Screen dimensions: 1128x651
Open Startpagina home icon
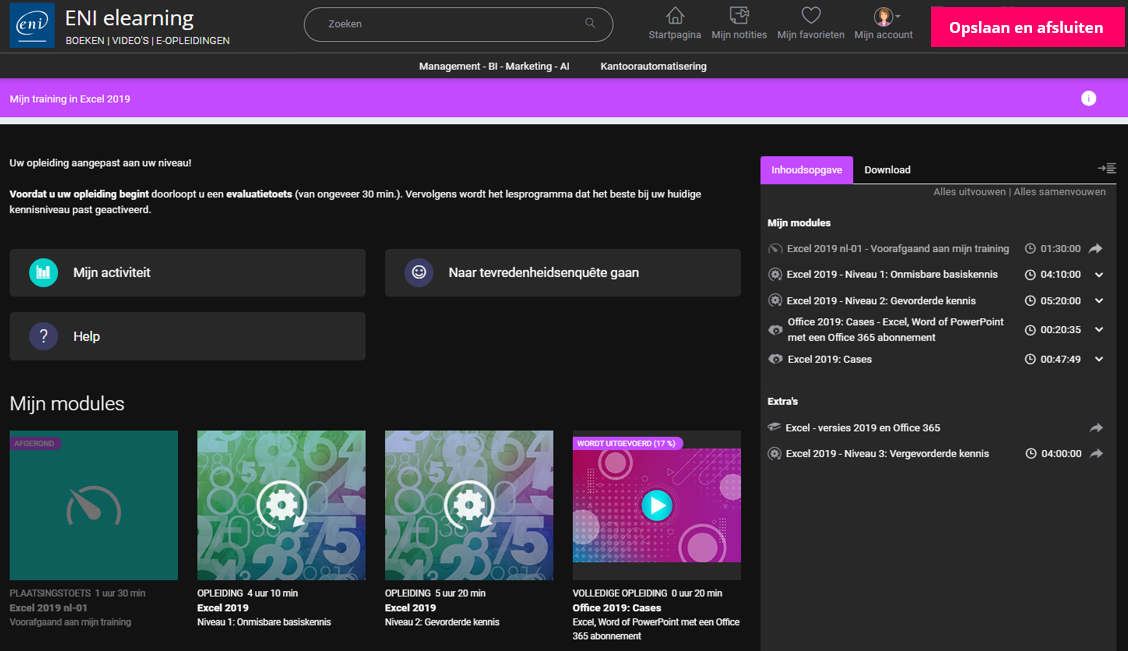[675, 15]
